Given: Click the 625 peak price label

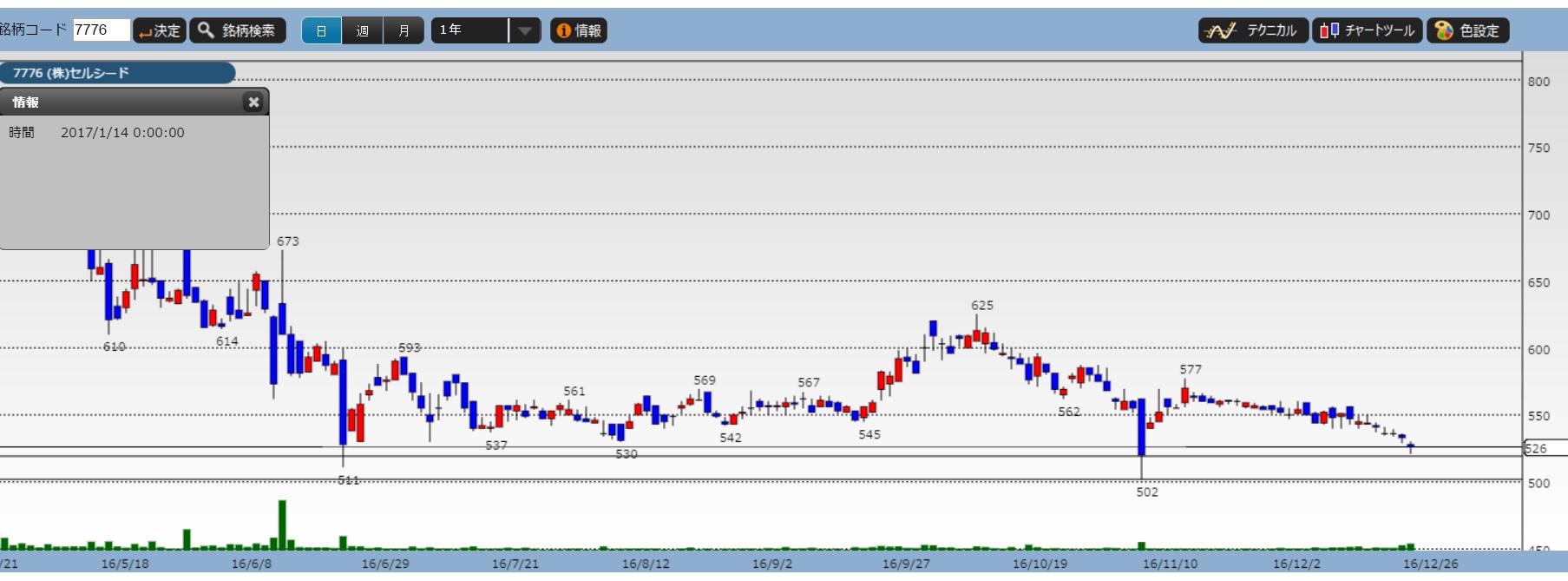Looking at the screenshot, I should pos(982,306).
